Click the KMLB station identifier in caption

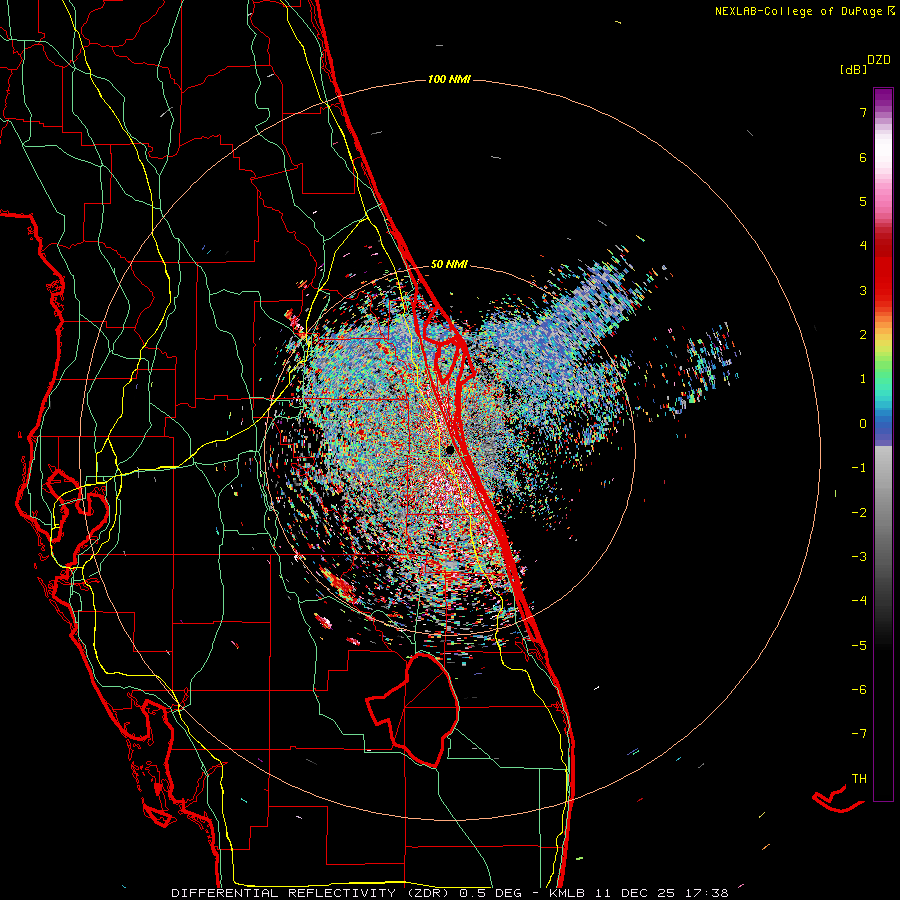tap(568, 893)
